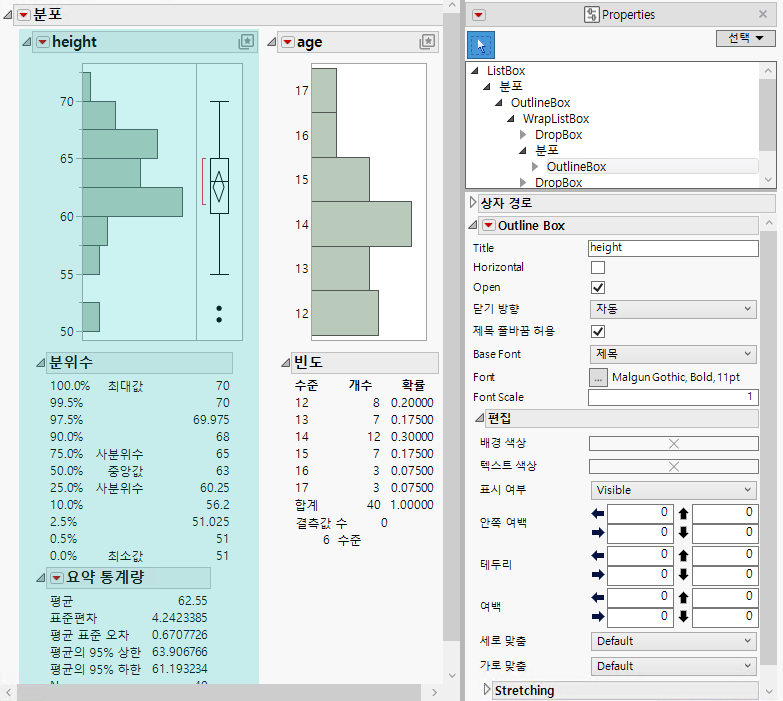The width and height of the screenshot is (783, 701).
Task: Enable the Horizontal checkbox
Action: (x=598, y=268)
